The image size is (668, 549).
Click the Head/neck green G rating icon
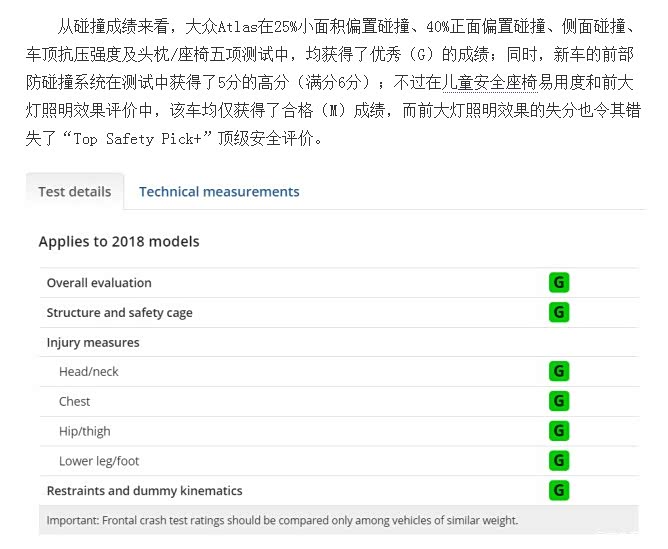[558, 372]
